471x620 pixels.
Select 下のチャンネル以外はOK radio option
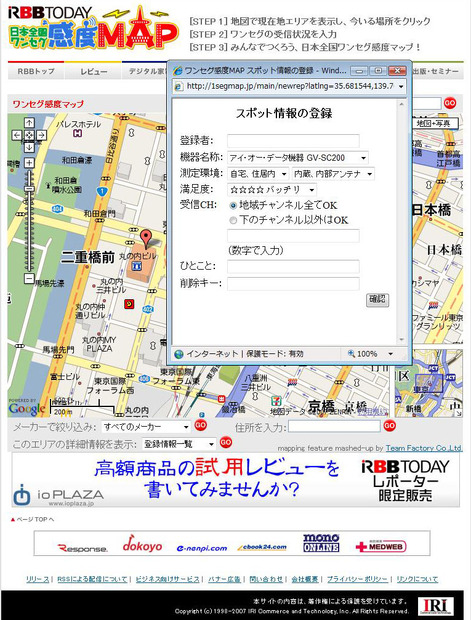233,220
